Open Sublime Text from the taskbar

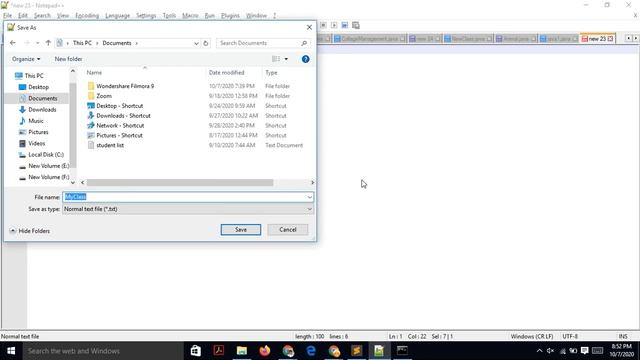pos(357,351)
